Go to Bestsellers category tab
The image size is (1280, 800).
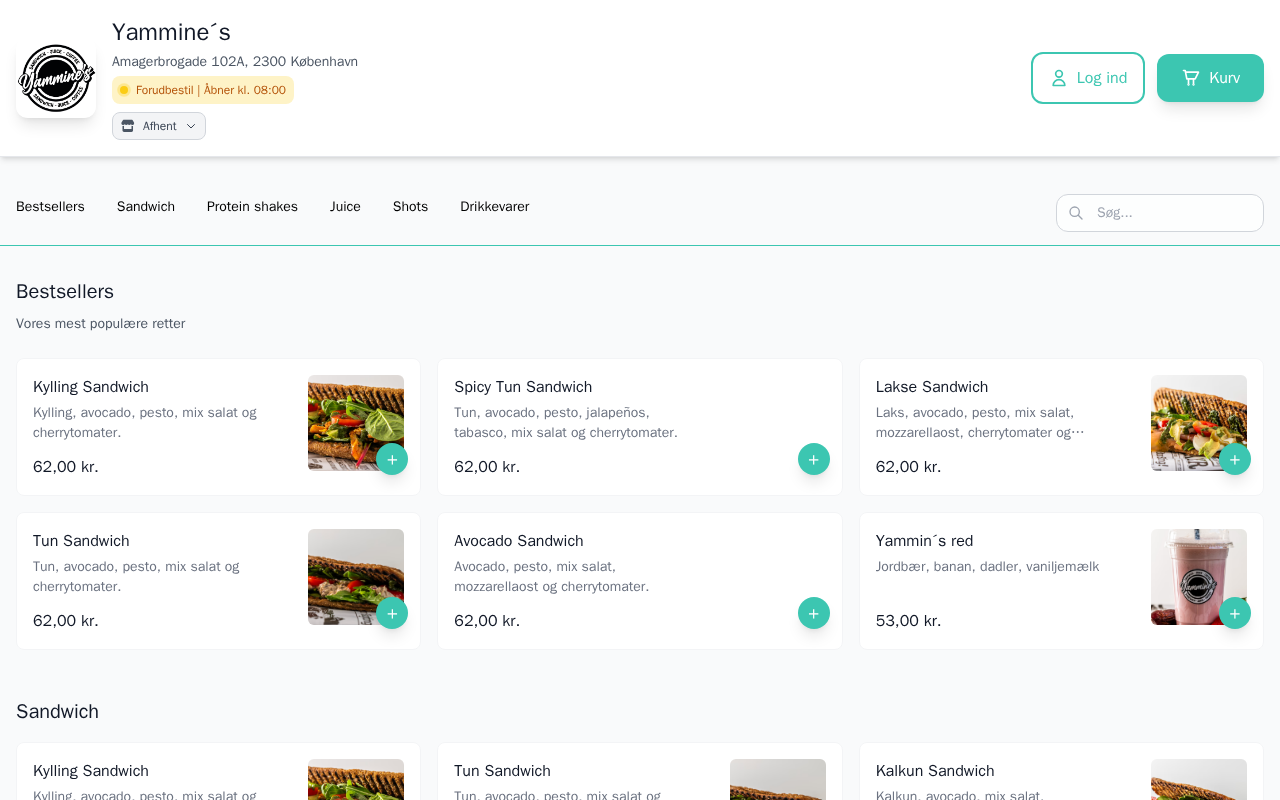[x=50, y=207]
